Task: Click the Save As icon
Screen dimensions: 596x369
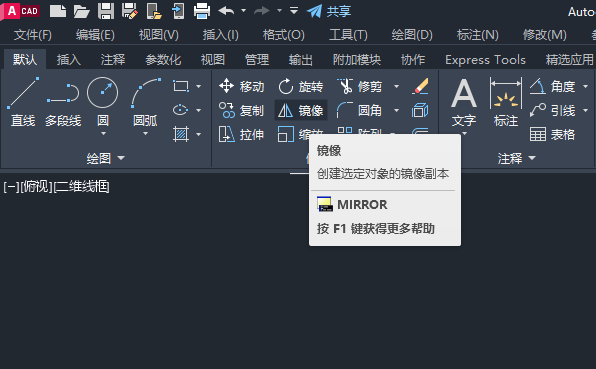Action: point(130,11)
